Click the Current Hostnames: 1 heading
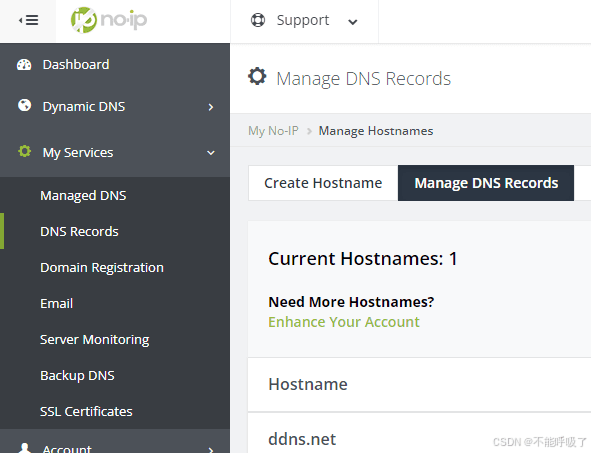This screenshot has height=453, width=591. [x=363, y=259]
